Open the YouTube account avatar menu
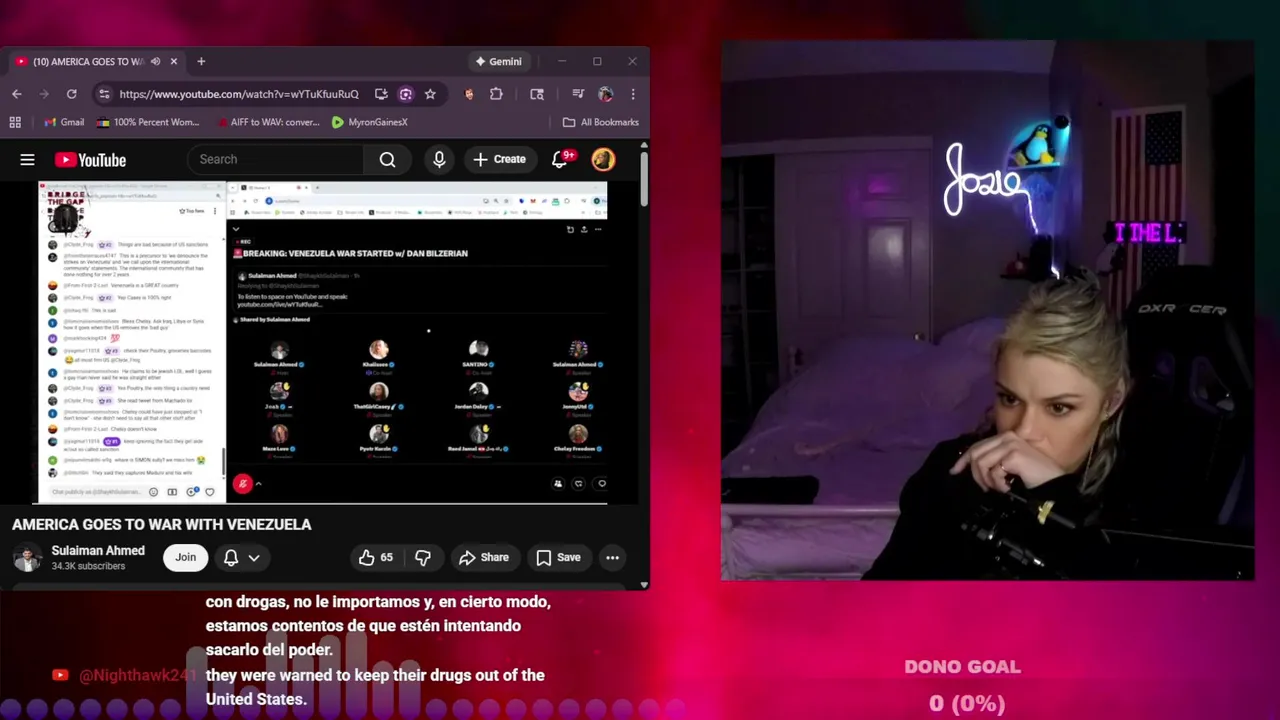 coord(603,160)
